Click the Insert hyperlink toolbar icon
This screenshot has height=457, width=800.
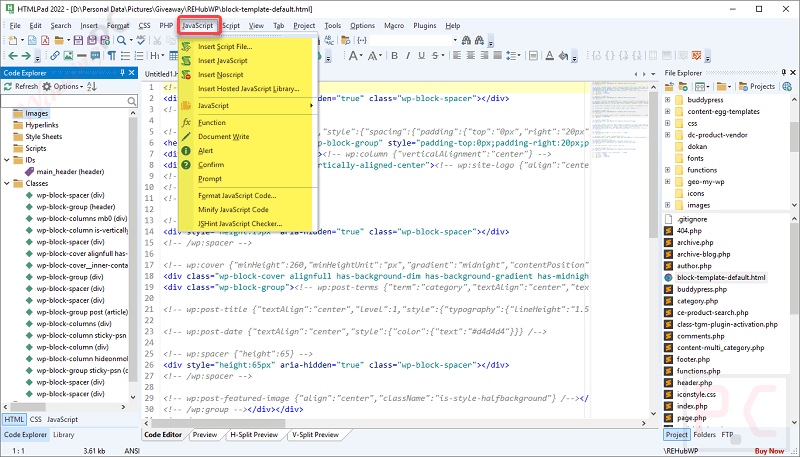(55, 56)
